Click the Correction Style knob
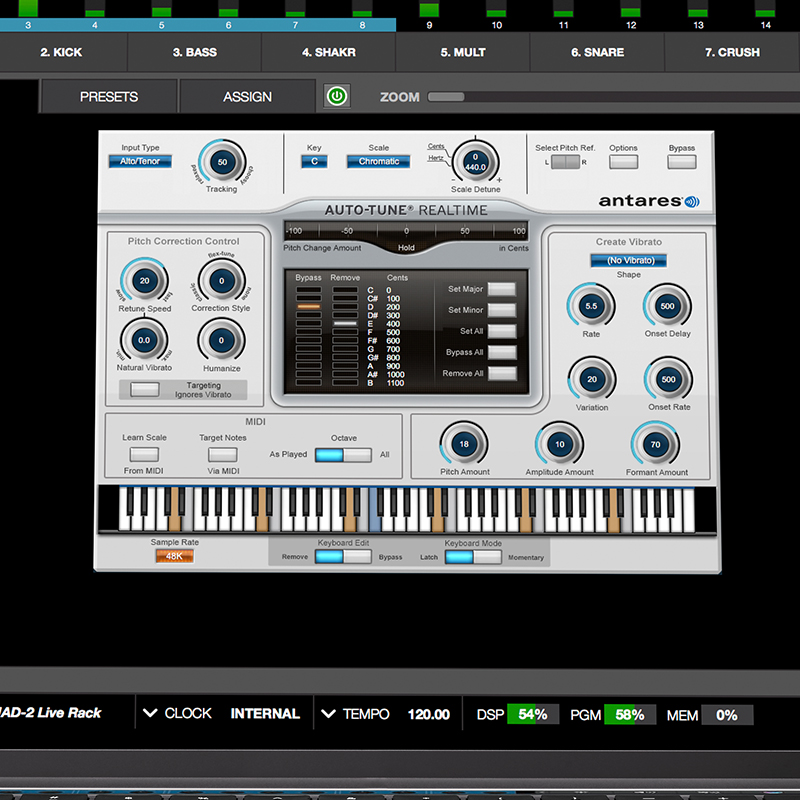The image size is (800, 800). pos(221,281)
